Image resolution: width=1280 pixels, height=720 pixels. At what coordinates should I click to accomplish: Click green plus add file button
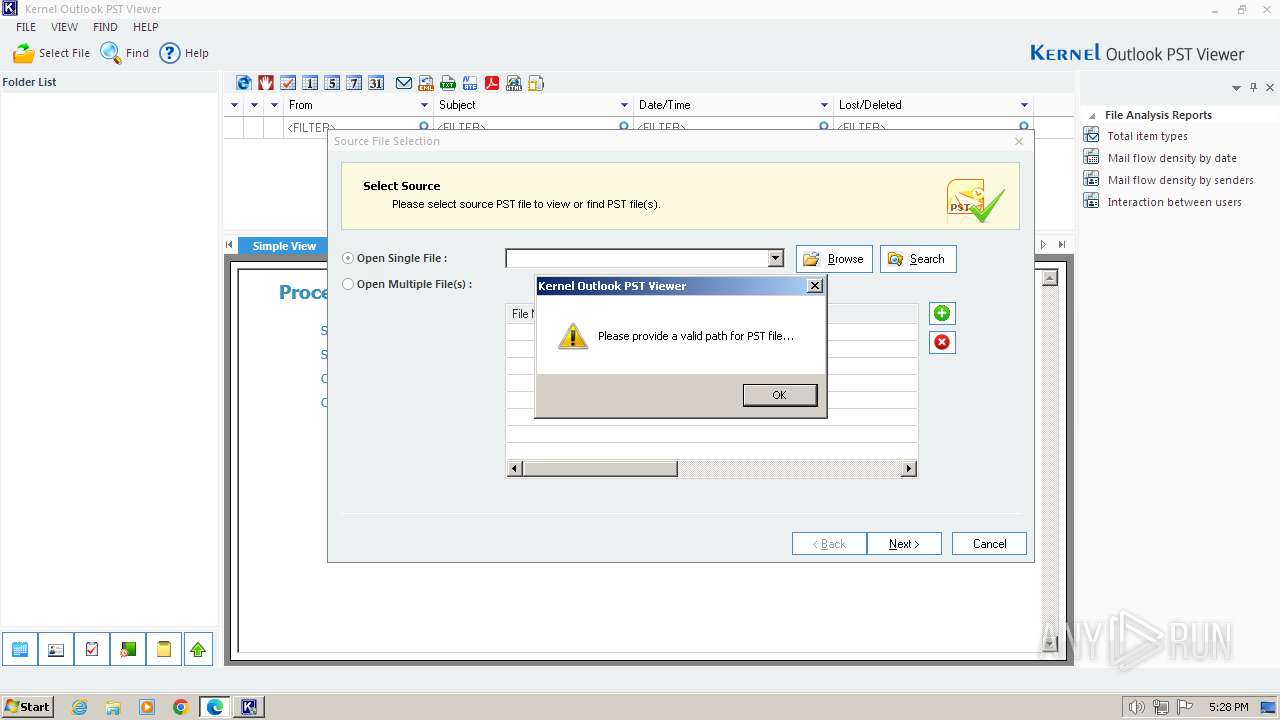(942, 313)
